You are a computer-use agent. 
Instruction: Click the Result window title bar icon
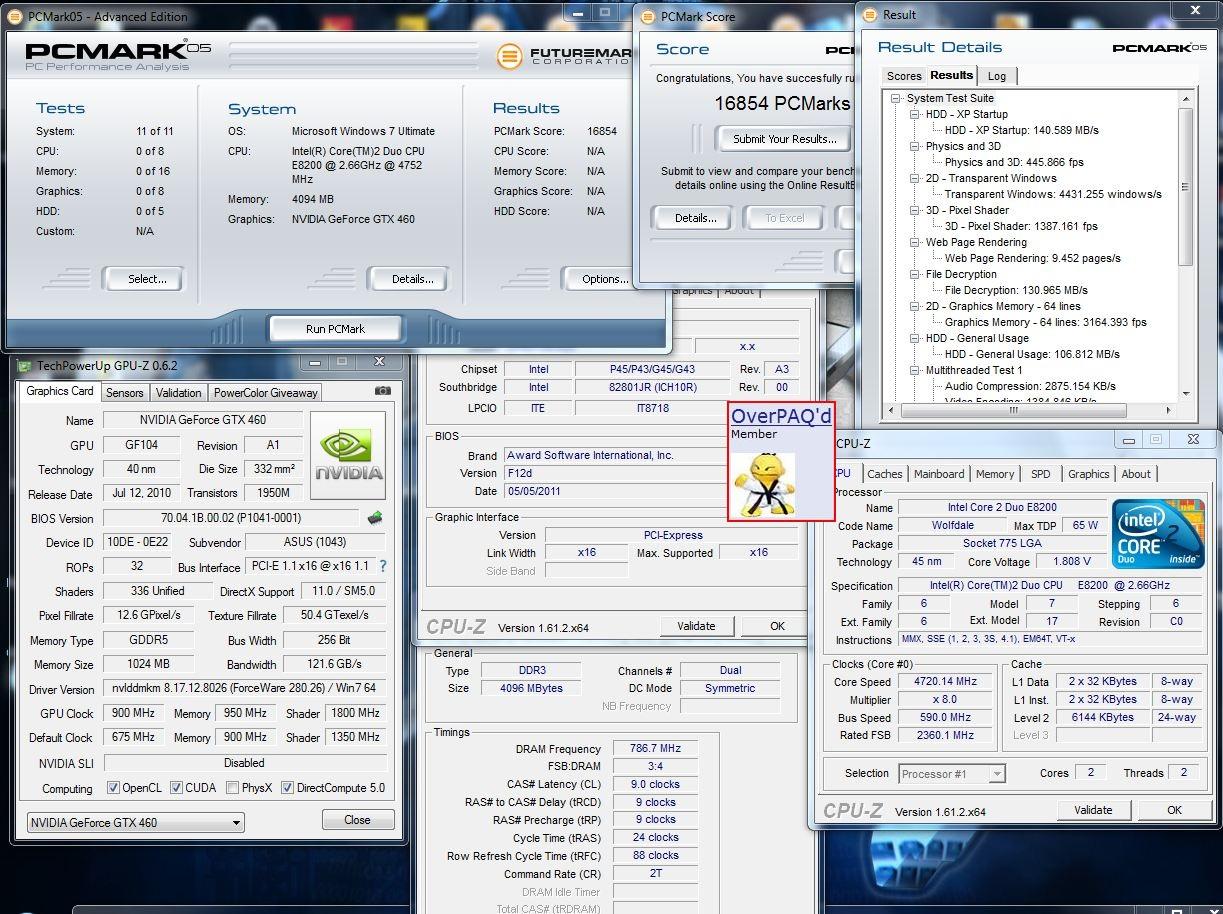[871, 14]
